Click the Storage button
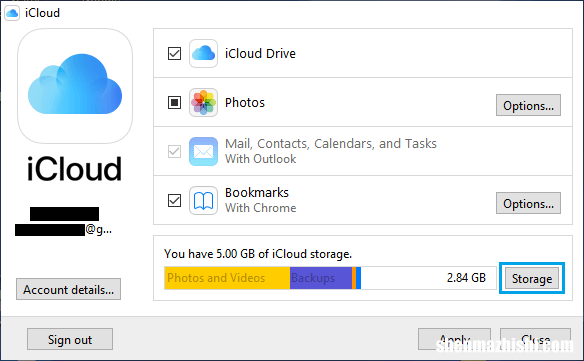The image size is (584, 361). pos(532,278)
